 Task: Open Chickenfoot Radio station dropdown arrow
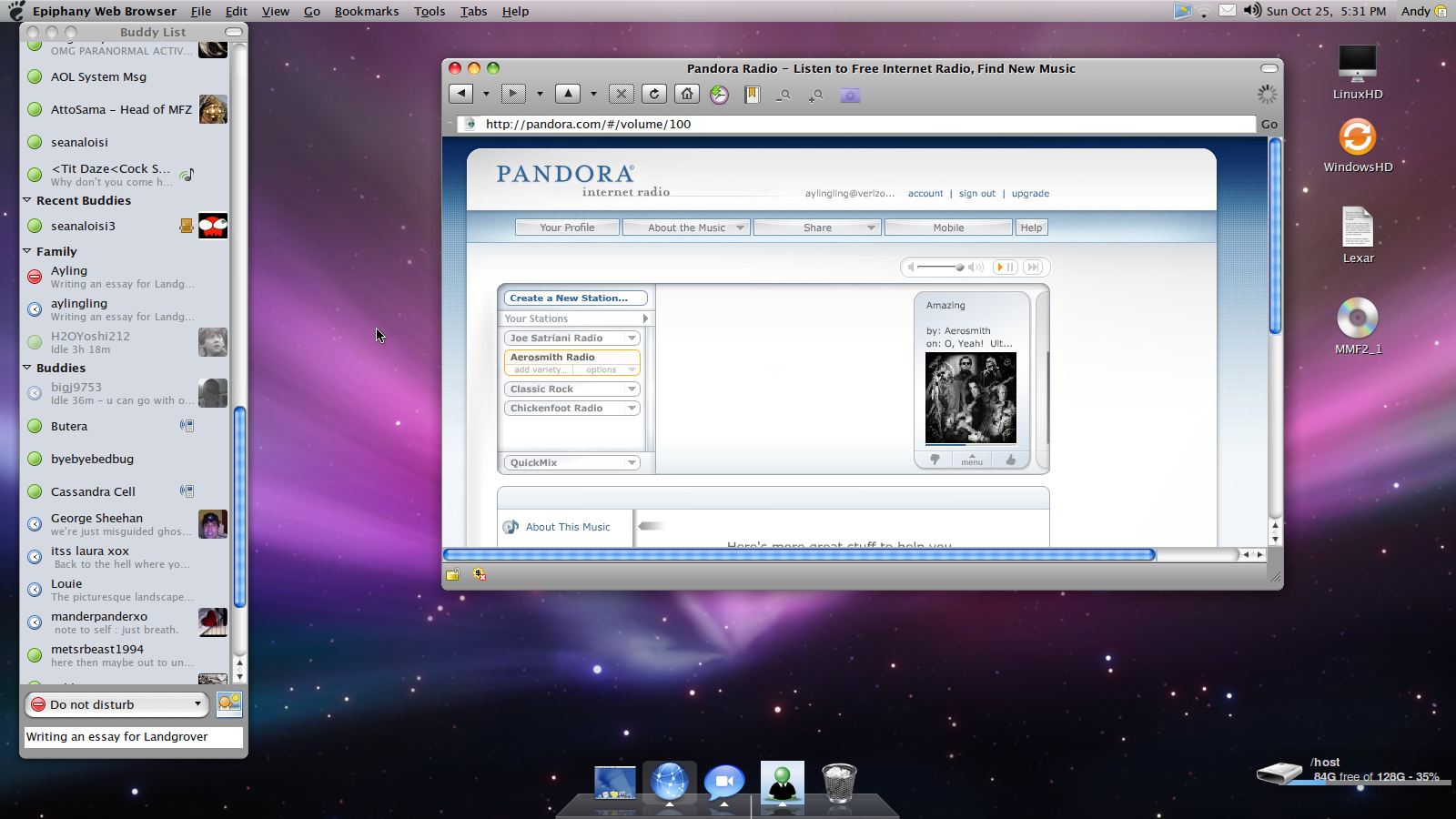632,408
